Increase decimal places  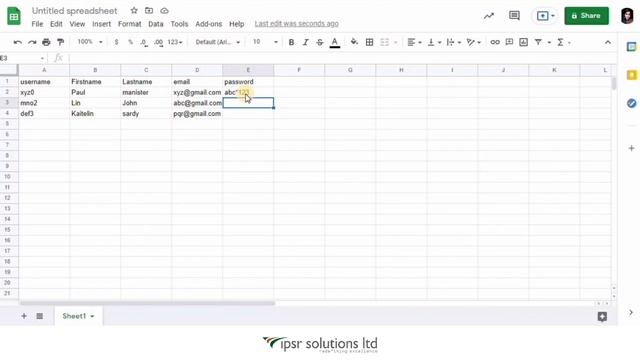click(158, 42)
